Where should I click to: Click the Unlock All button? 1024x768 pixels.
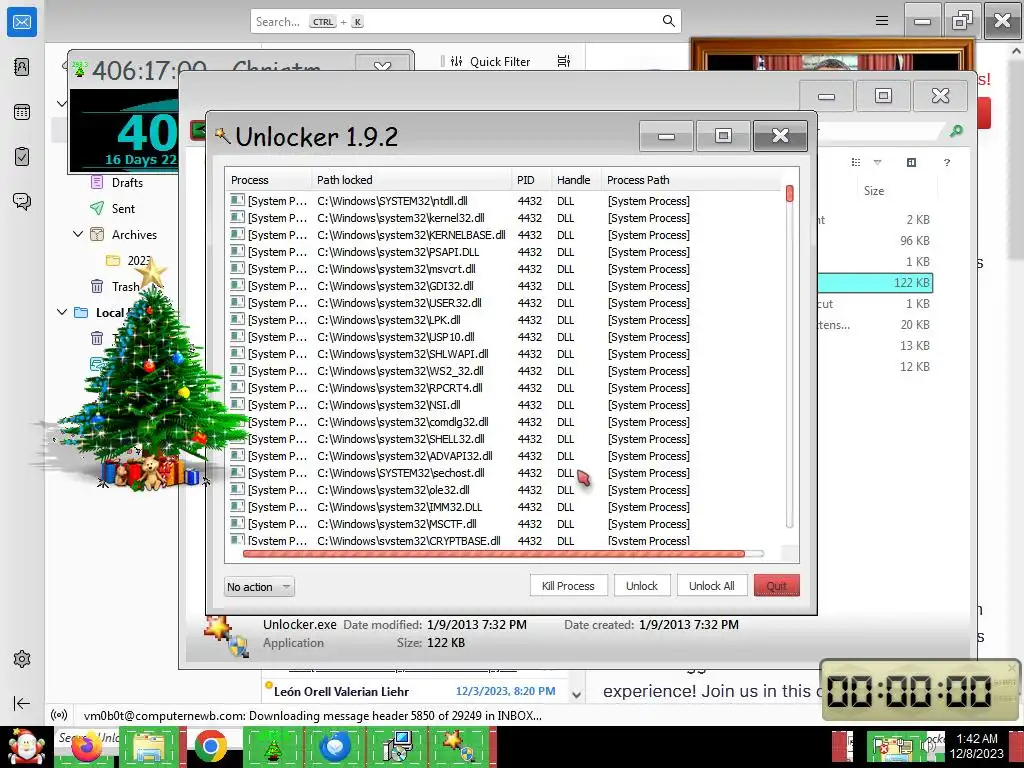[x=711, y=586]
